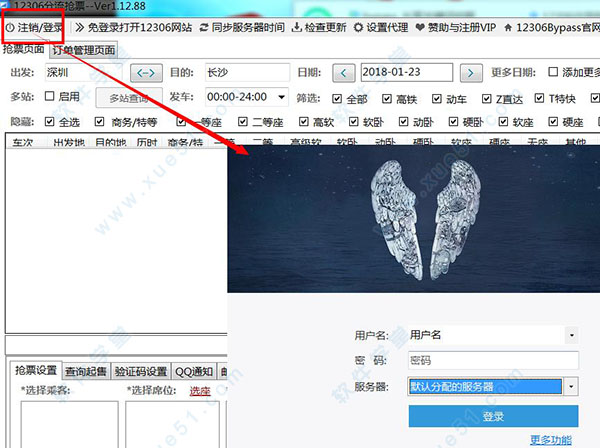Click the 密码 password field
Screen dimensions: 600x448
(493, 360)
